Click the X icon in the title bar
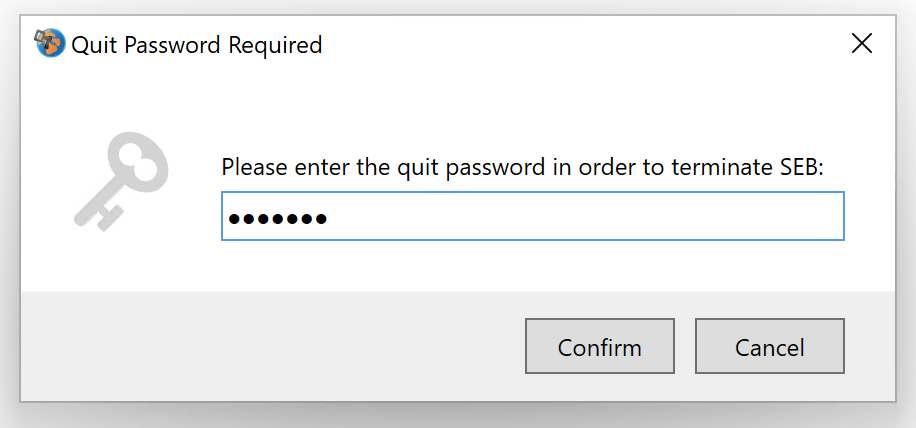Viewport: 916px width, 428px height. [x=862, y=44]
